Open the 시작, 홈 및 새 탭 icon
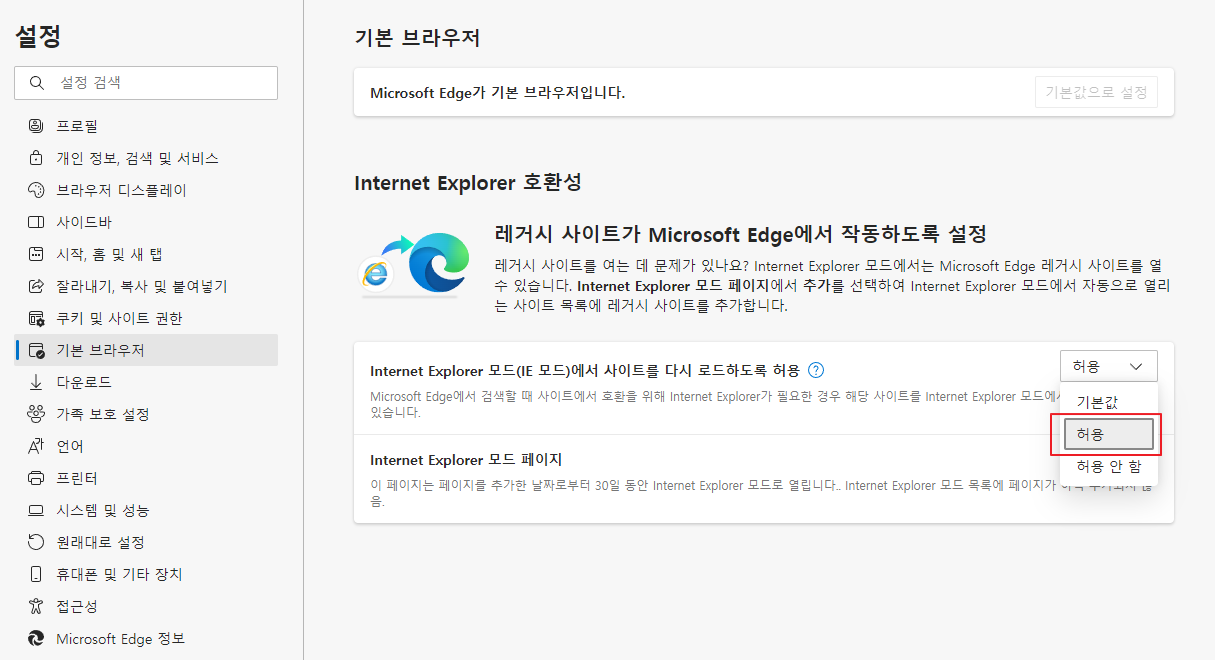1215x660 pixels. pos(36,254)
